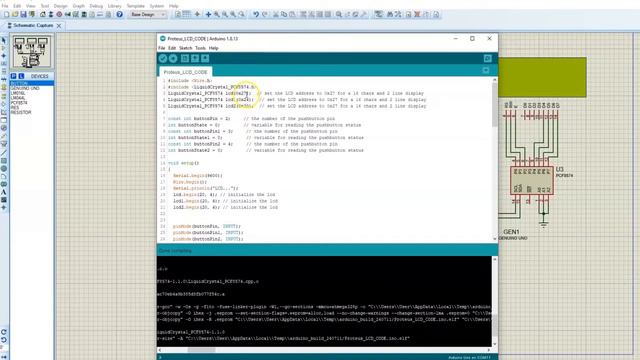Select Proteus_LCD_CODE sketch tab
640x360 pixels.
[185, 72]
